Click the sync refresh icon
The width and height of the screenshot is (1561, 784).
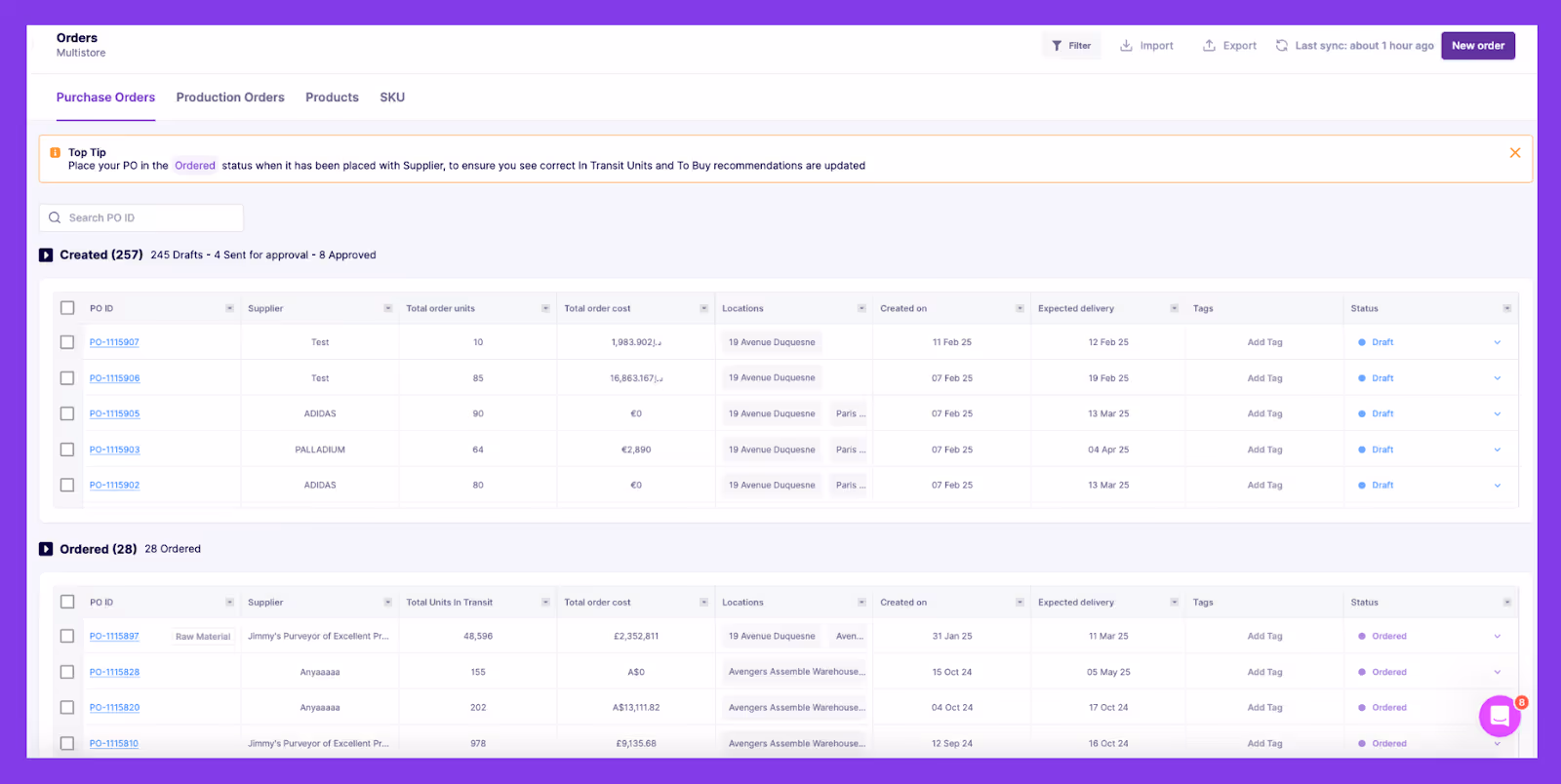click(x=1282, y=46)
